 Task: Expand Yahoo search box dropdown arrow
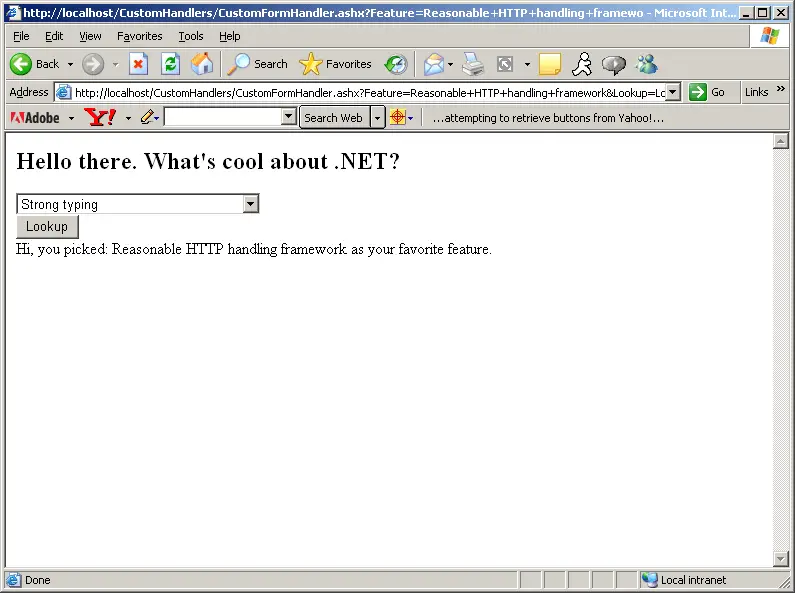click(x=288, y=117)
